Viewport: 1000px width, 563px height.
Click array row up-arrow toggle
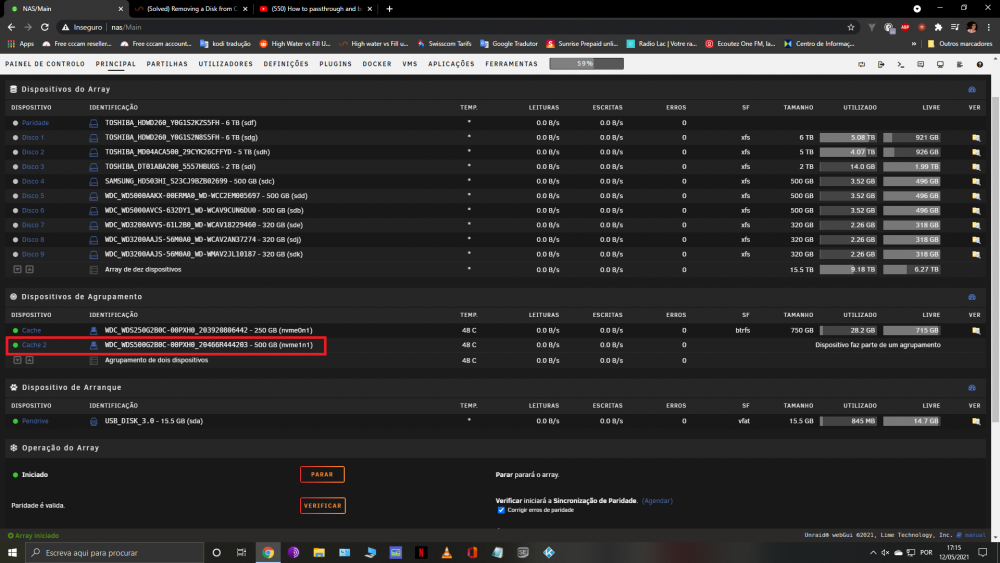pos(29,270)
